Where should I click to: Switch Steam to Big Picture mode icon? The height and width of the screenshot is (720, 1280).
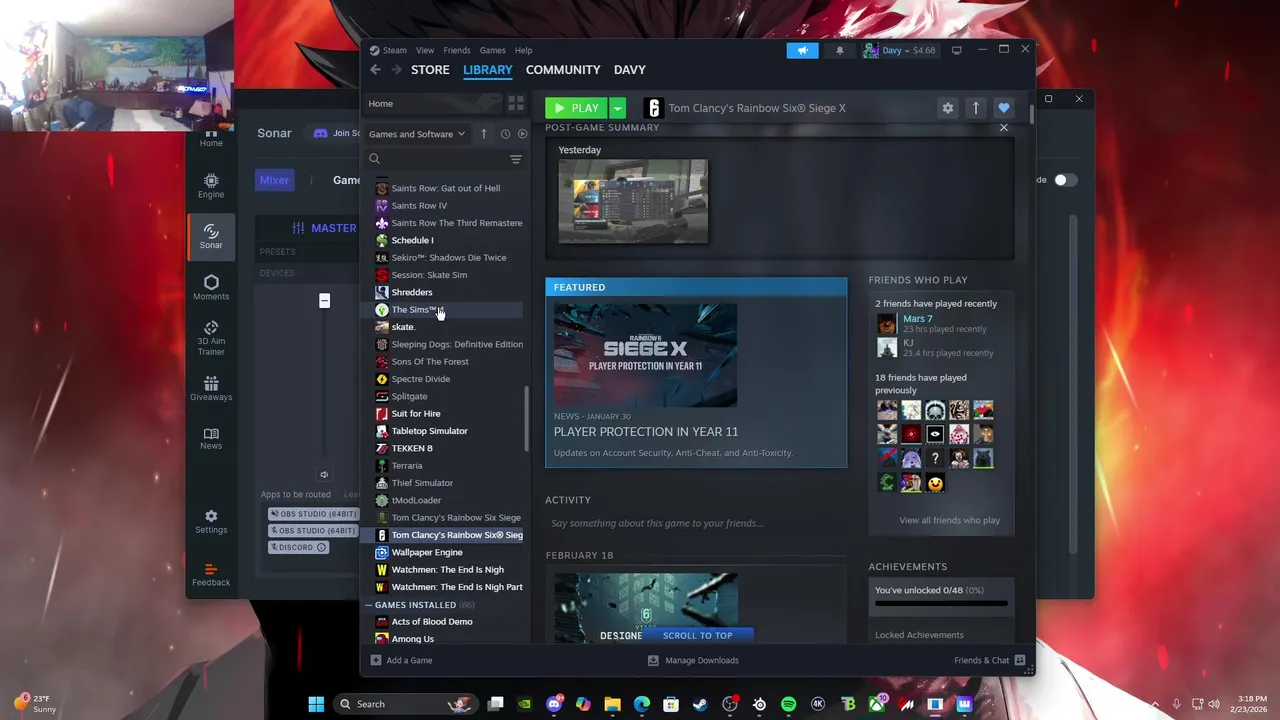[x=956, y=50]
